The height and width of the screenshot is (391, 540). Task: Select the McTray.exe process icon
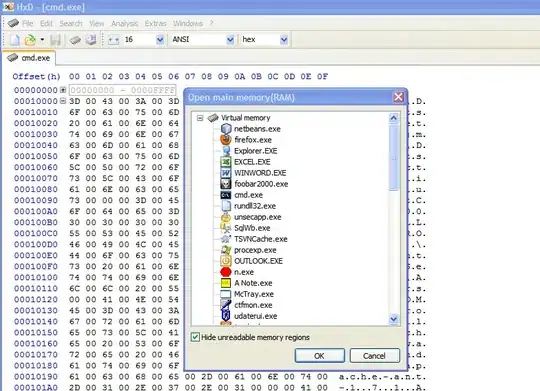(x=226, y=294)
